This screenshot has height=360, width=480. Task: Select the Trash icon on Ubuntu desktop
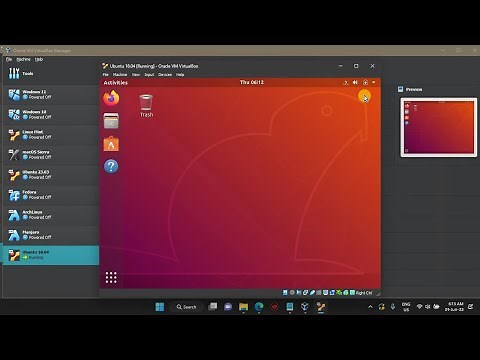146,106
